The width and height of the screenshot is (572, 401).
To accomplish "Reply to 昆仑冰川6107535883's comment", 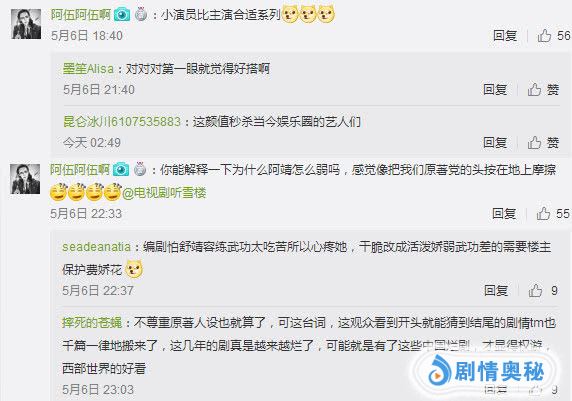I will click(495, 143).
